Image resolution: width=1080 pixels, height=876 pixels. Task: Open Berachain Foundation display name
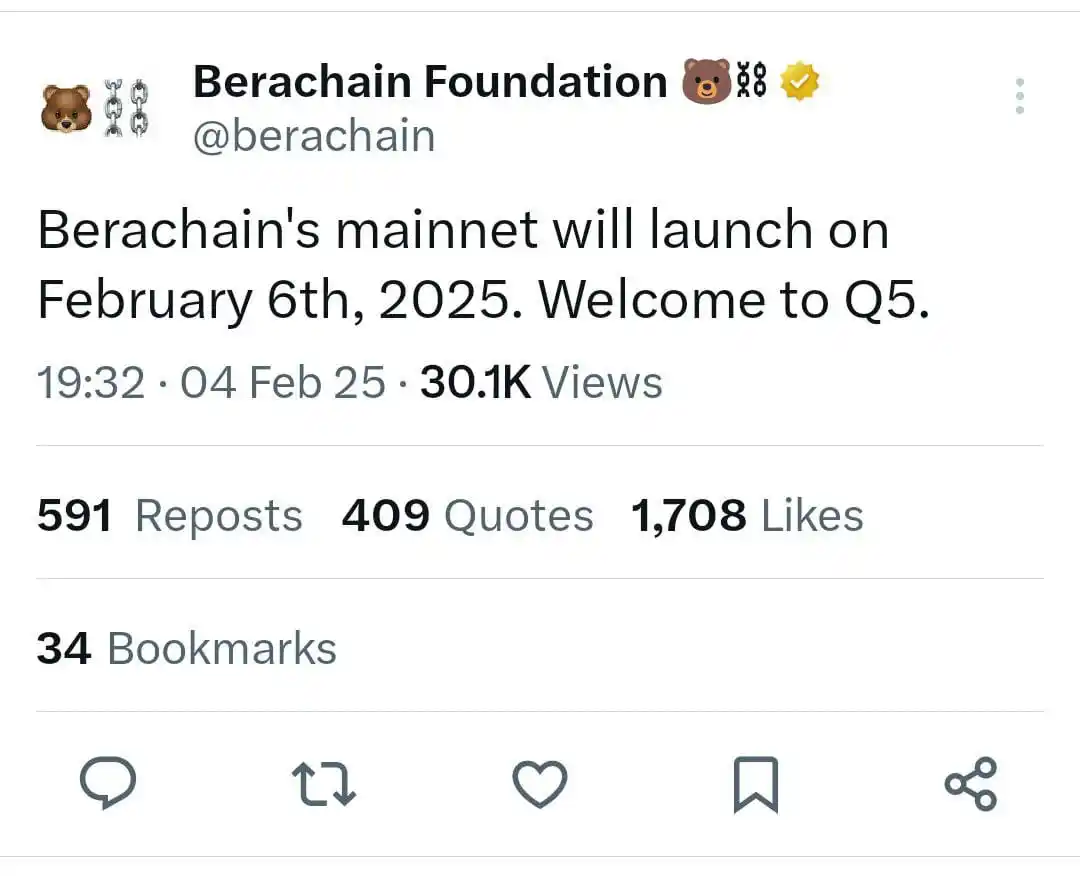coord(430,81)
